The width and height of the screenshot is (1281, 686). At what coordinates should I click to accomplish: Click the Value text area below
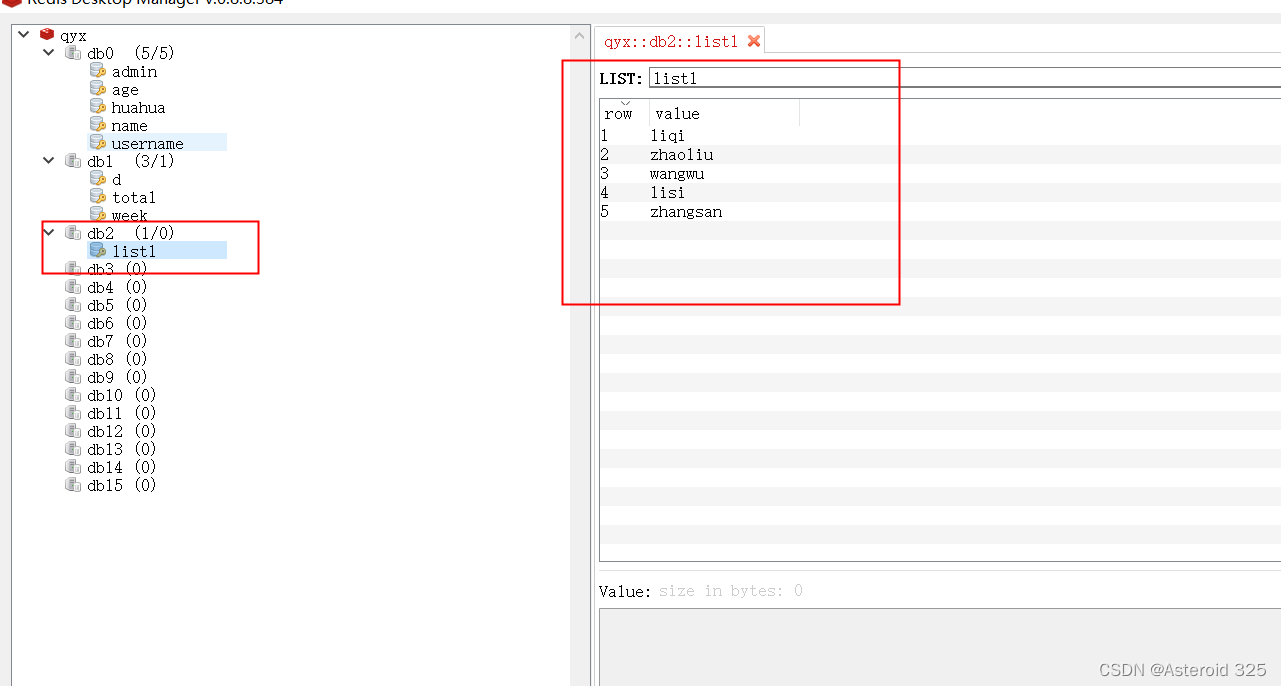coord(940,646)
